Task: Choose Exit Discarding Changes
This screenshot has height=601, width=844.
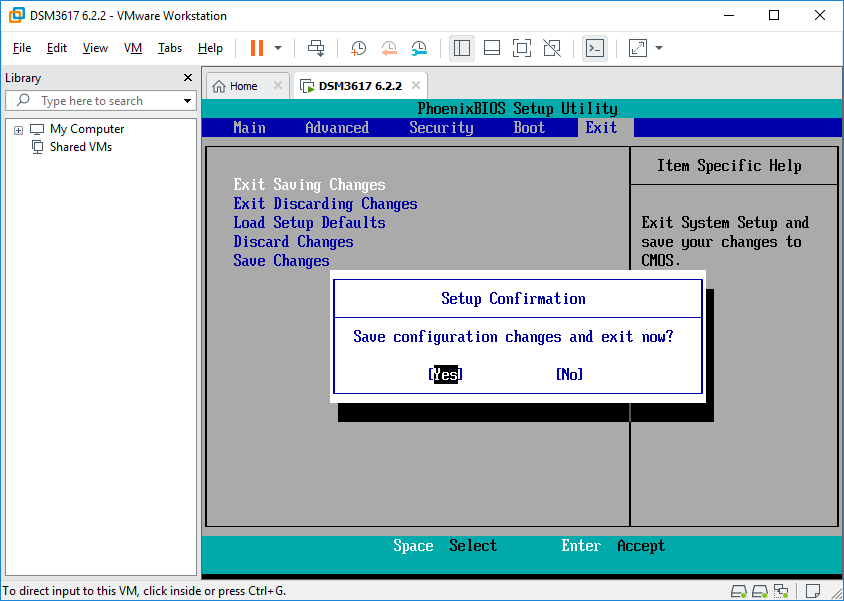Action: (x=325, y=204)
